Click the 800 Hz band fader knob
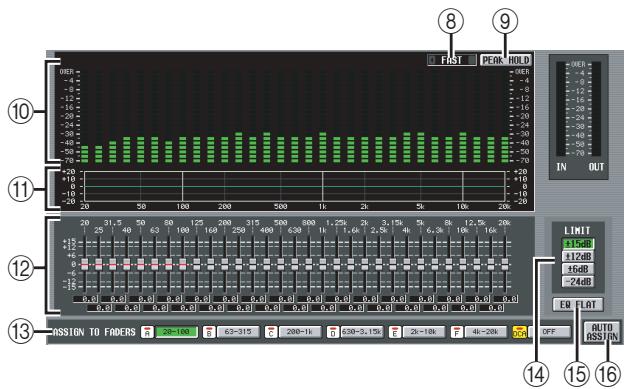 (309, 264)
